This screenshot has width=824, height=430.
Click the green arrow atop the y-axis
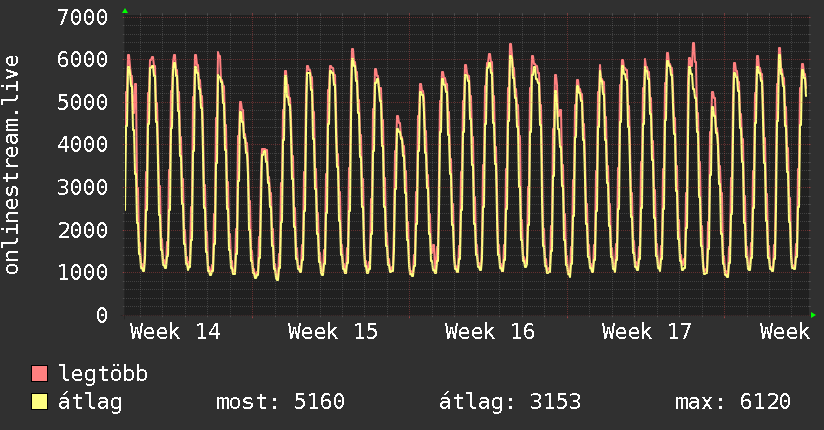[125, 11]
